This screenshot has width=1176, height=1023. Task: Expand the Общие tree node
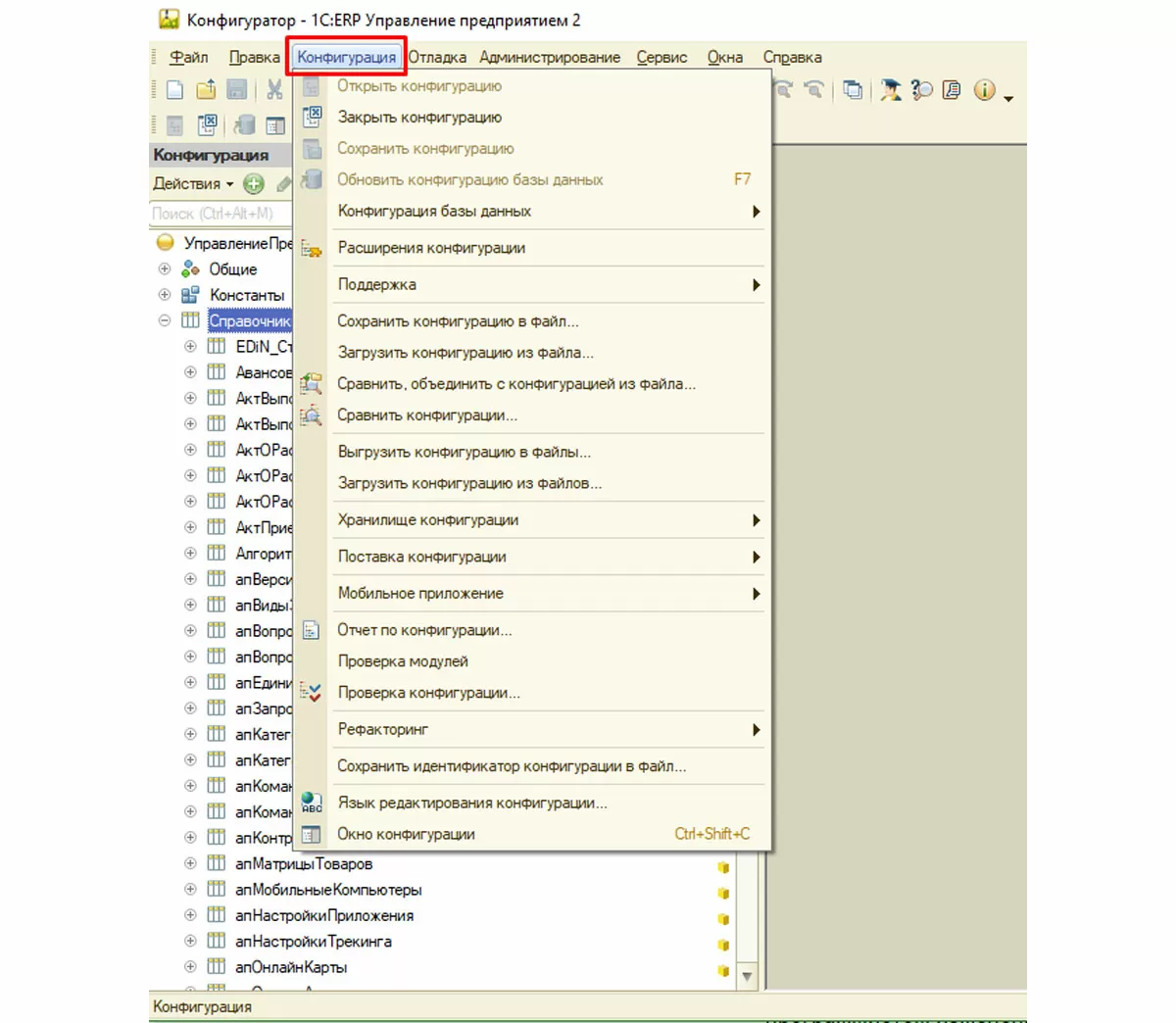point(165,268)
